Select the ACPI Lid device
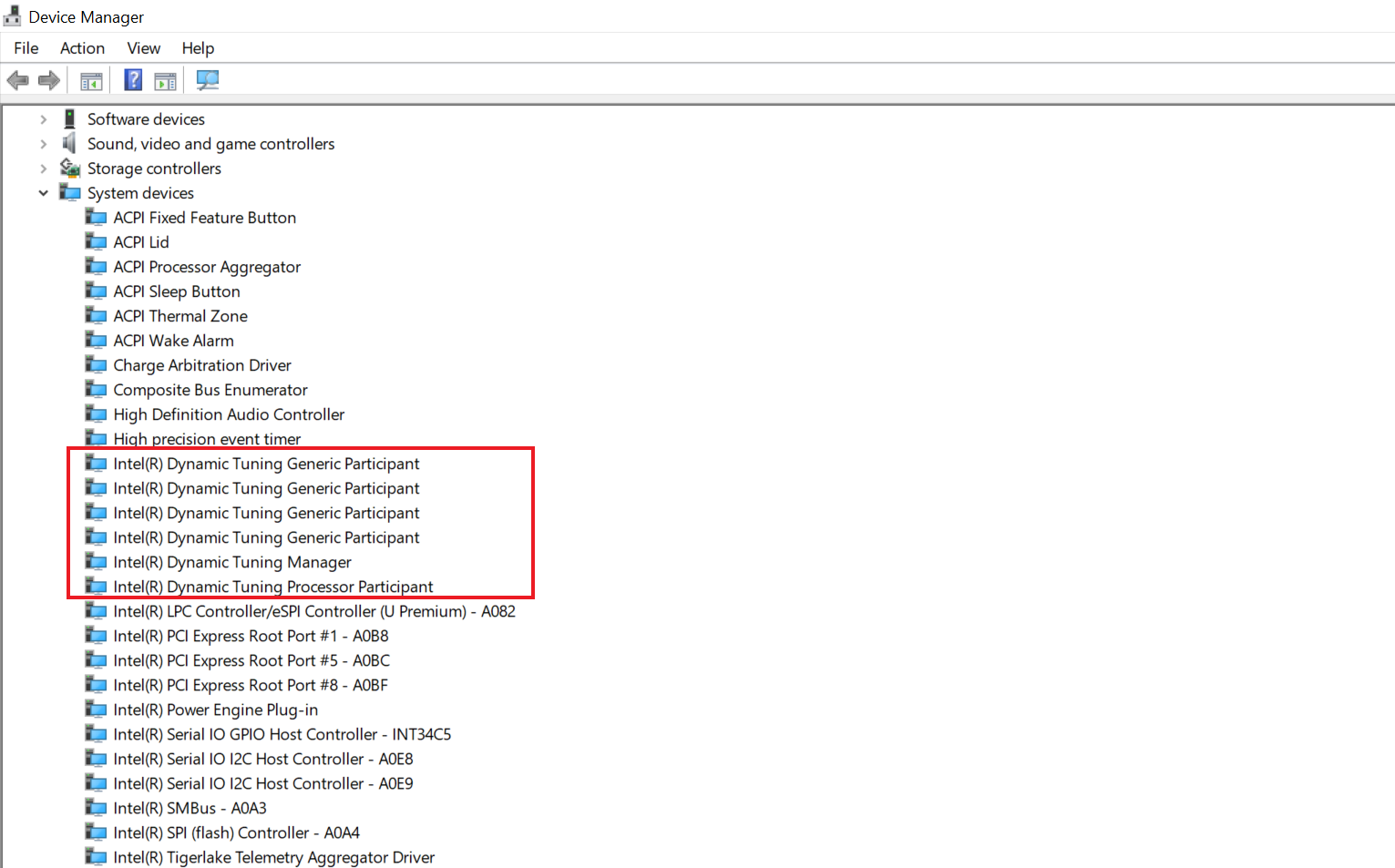This screenshot has width=1395, height=868. (141, 242)
